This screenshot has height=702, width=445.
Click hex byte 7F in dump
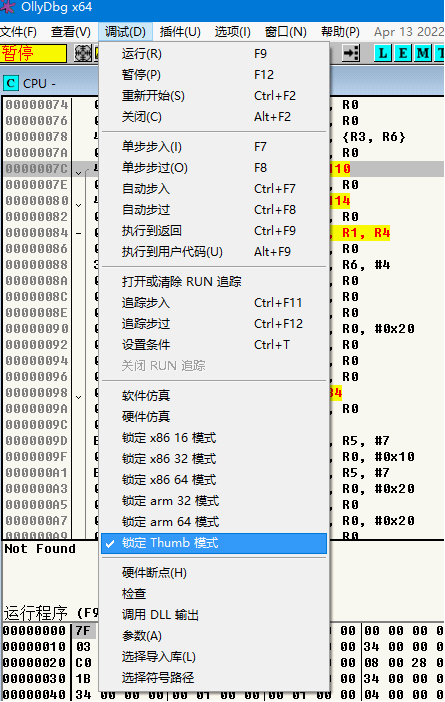pos(83,631)
